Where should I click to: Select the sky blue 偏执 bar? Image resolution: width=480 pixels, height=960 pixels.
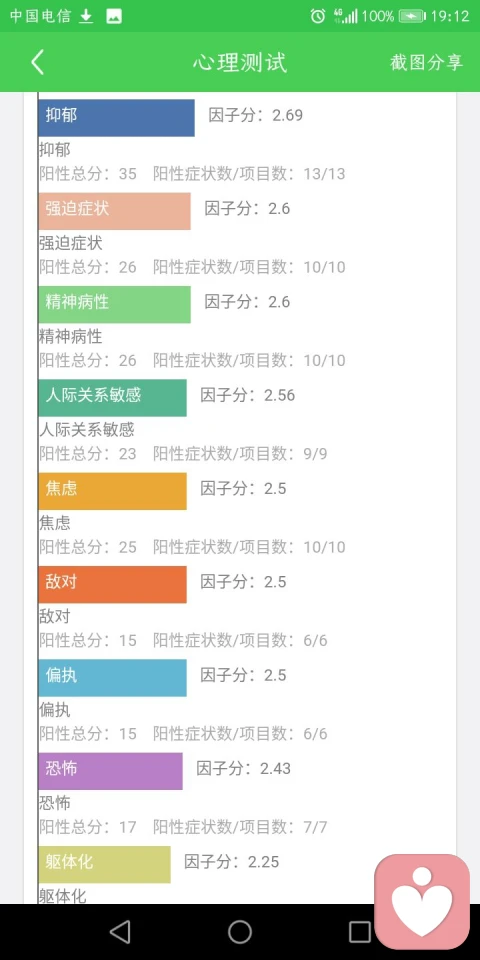point(113,678)
